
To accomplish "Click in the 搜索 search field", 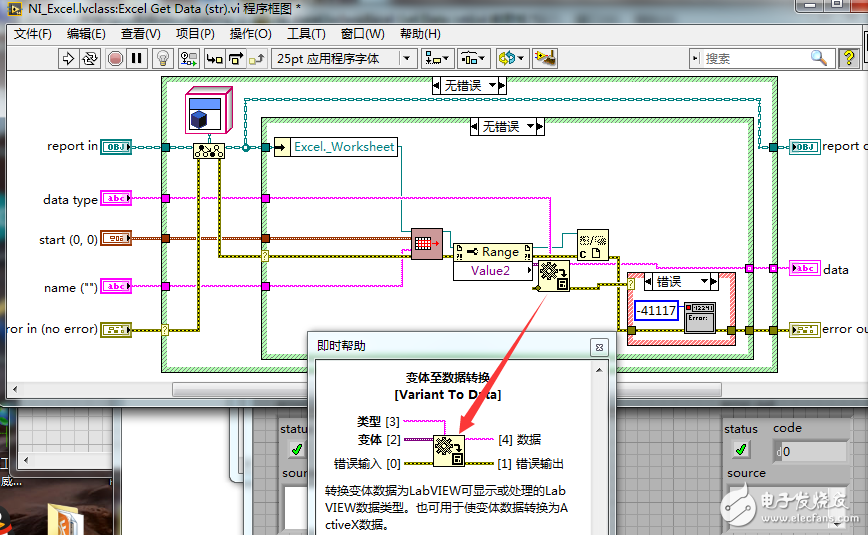I will (756, 58).
